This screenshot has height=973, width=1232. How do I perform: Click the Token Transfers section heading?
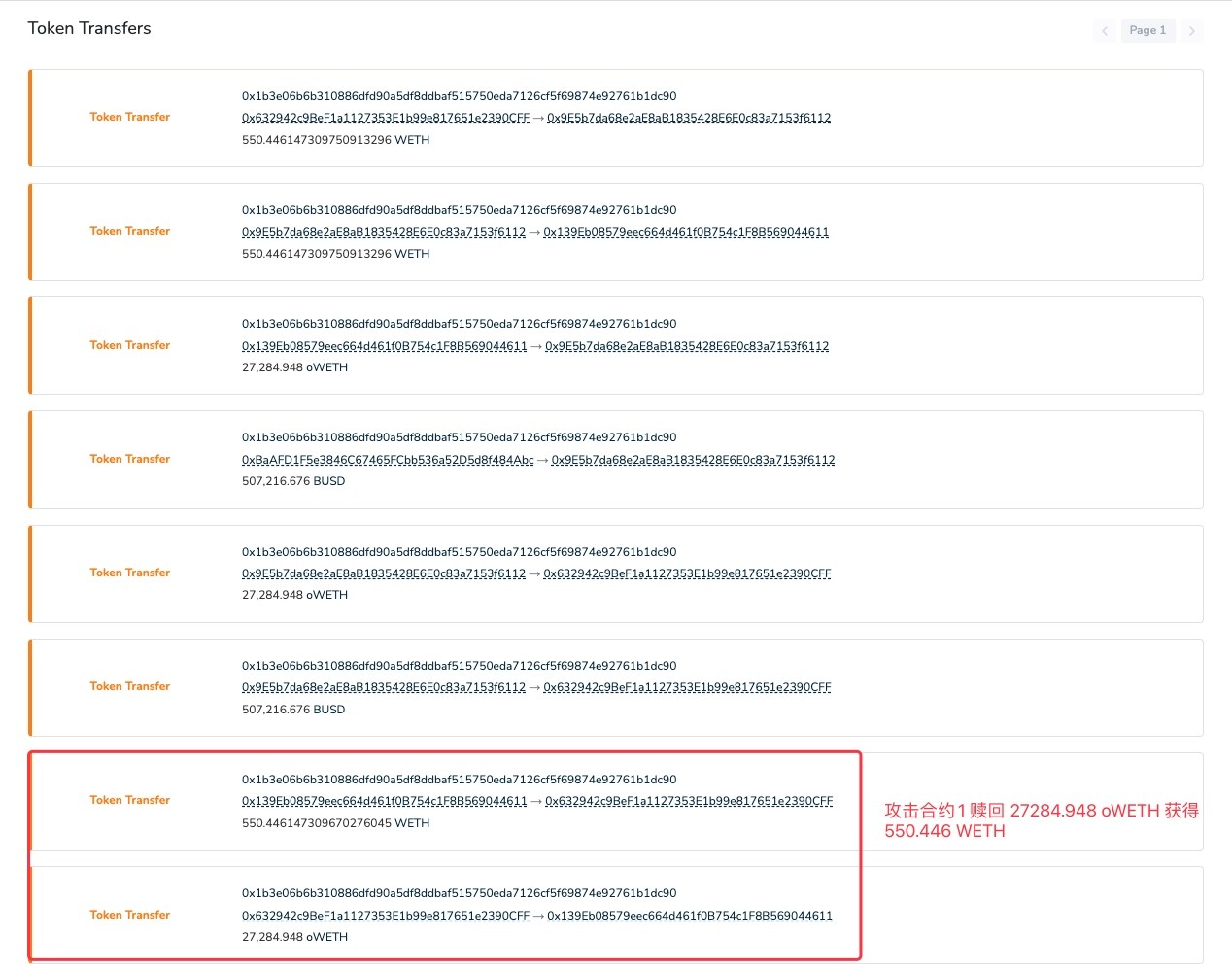(x=89, y=28)
